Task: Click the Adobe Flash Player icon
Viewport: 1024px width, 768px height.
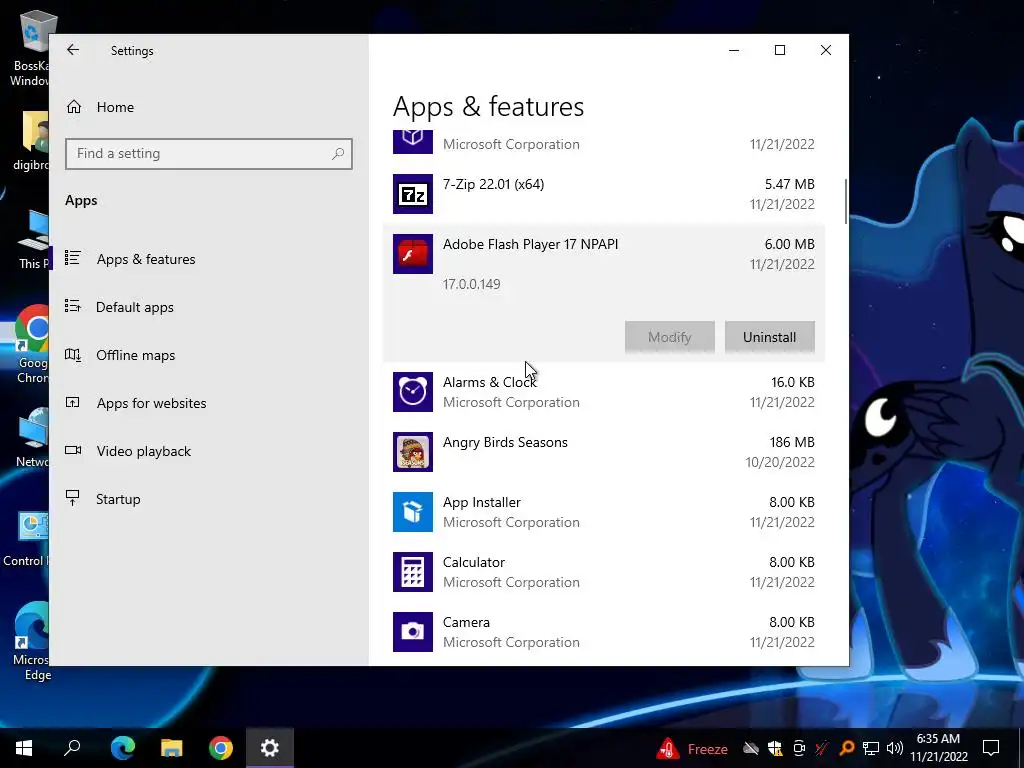Action: tap(413, 254)
